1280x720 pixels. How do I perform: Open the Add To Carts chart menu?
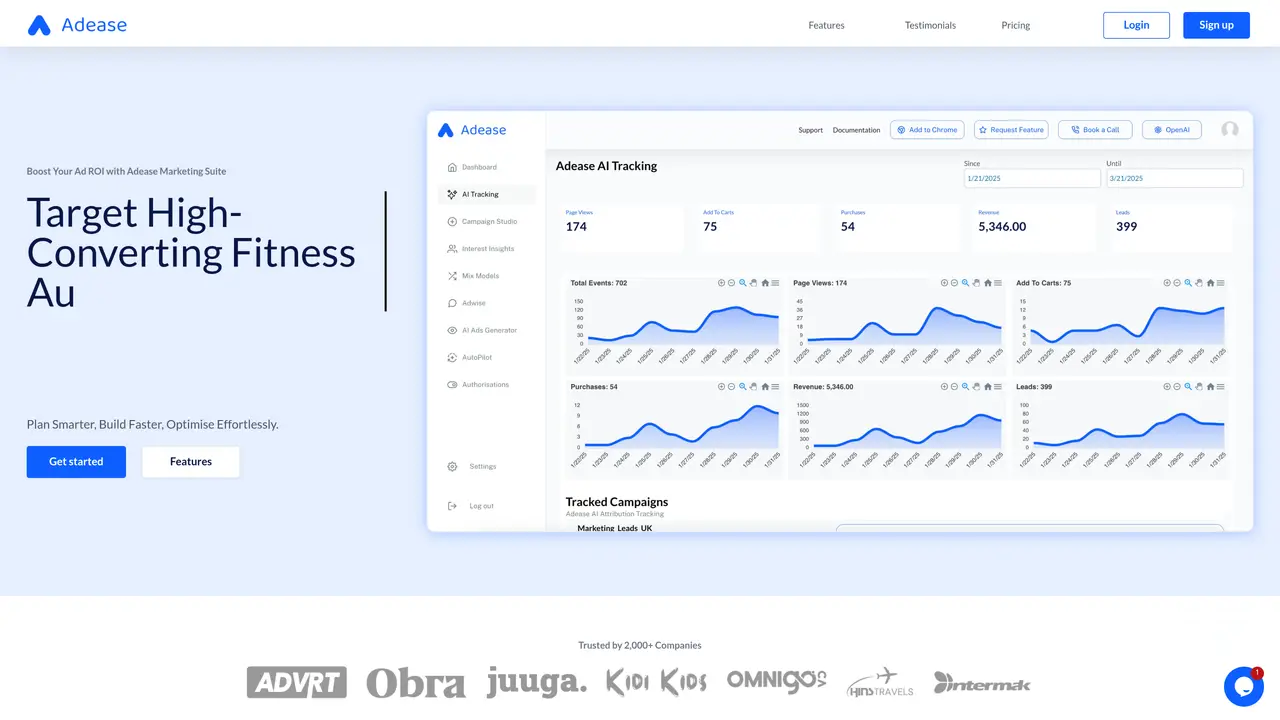(1221, 283)
